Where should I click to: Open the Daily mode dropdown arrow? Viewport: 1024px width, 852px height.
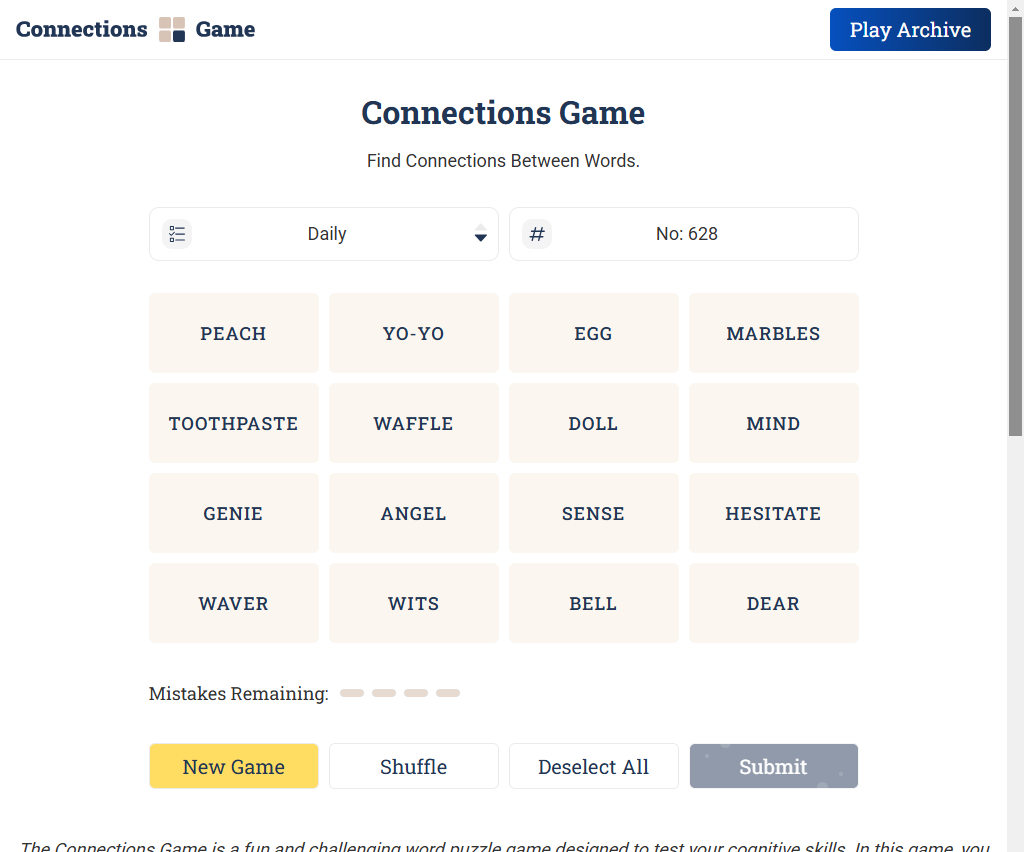coord(480,234)
